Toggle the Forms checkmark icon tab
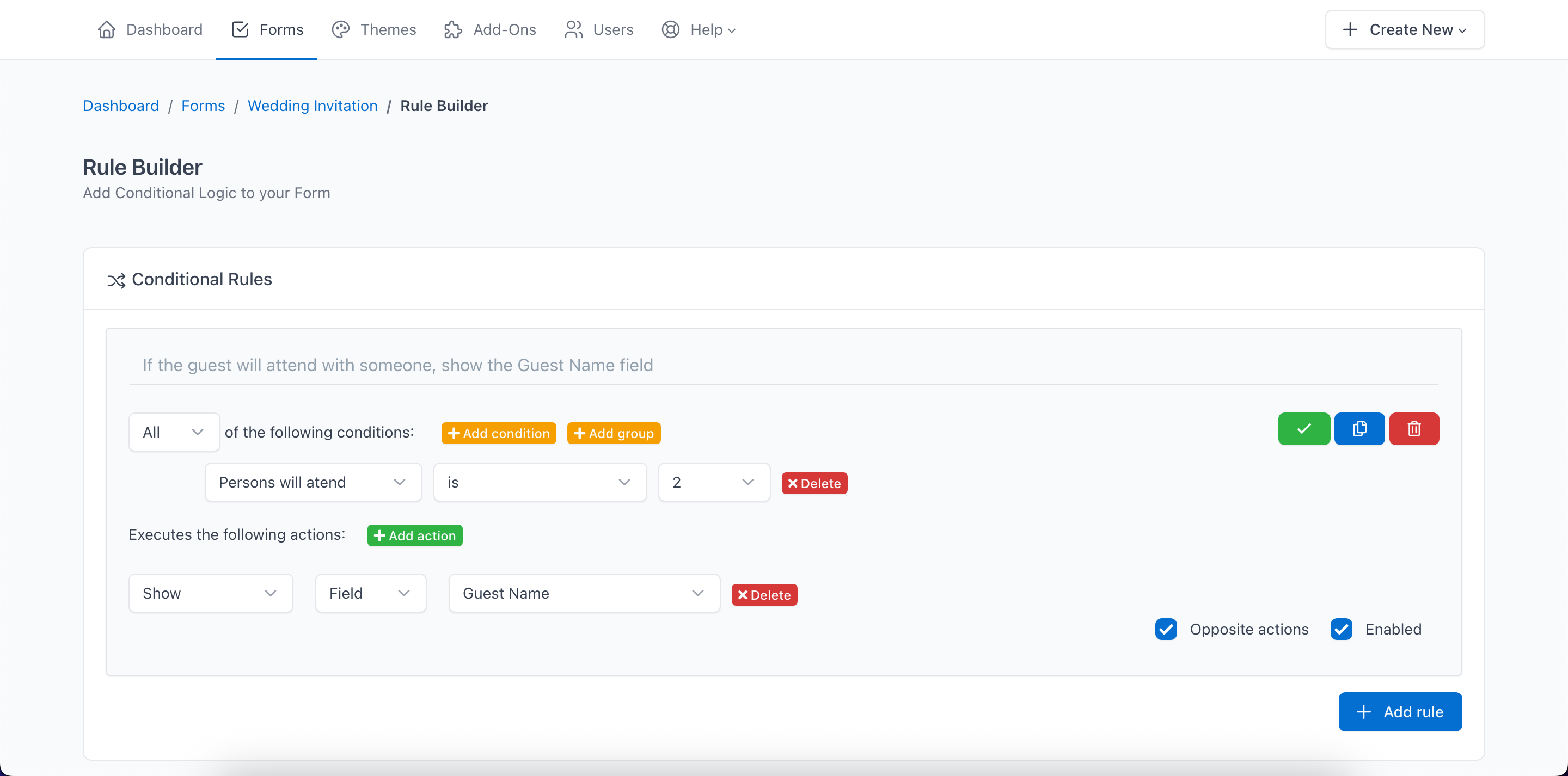Screen dimensions: 1568x776 (x=241, y=29)
